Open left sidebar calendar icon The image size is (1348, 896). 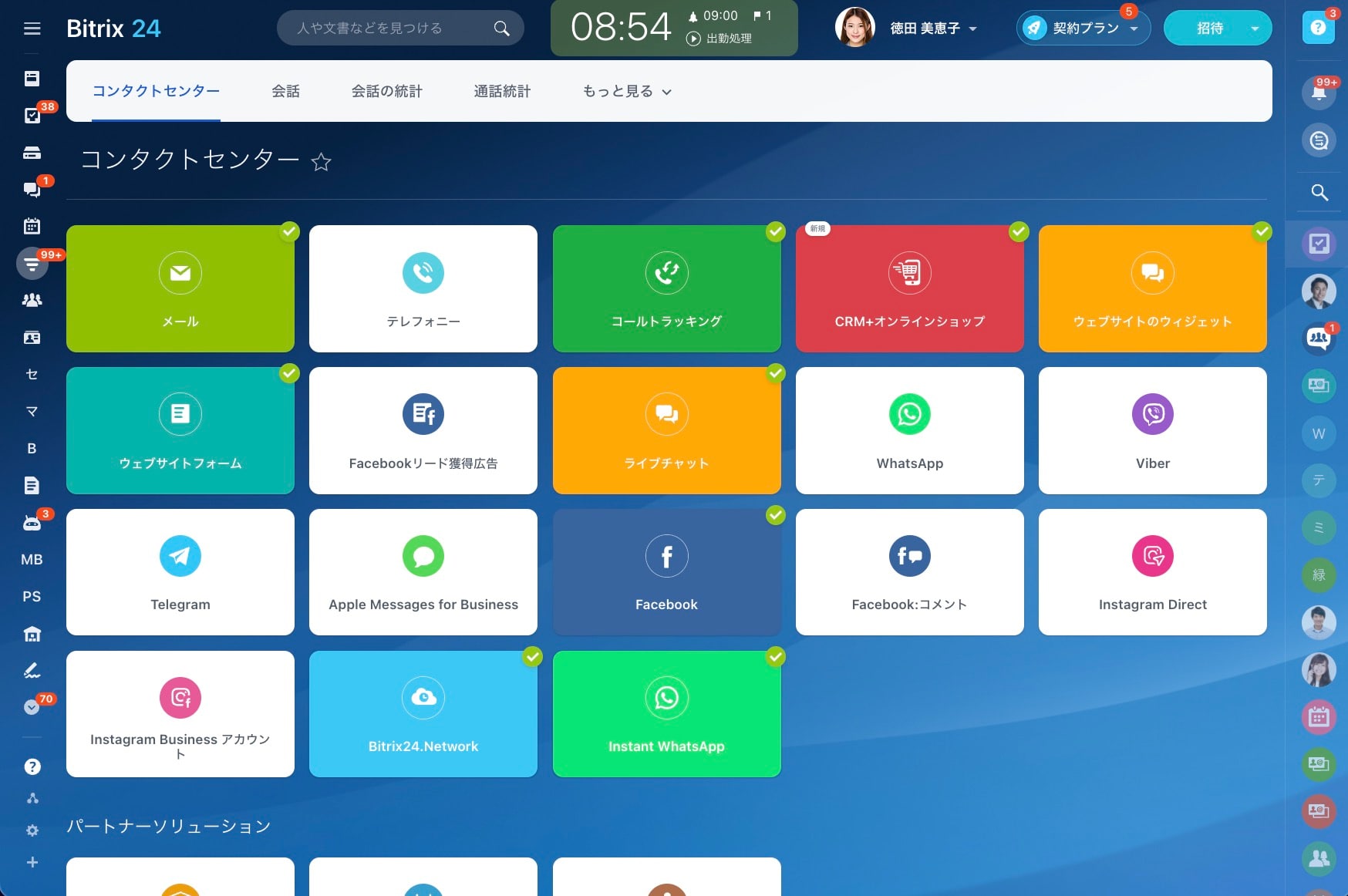pyautogui.click(x=32, y=226)
